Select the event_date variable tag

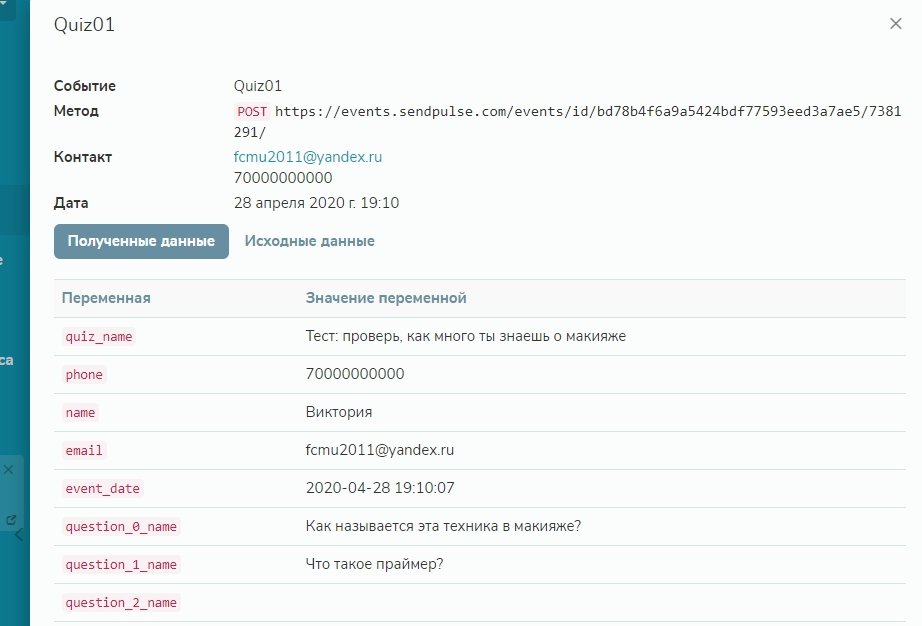(102, 489)
